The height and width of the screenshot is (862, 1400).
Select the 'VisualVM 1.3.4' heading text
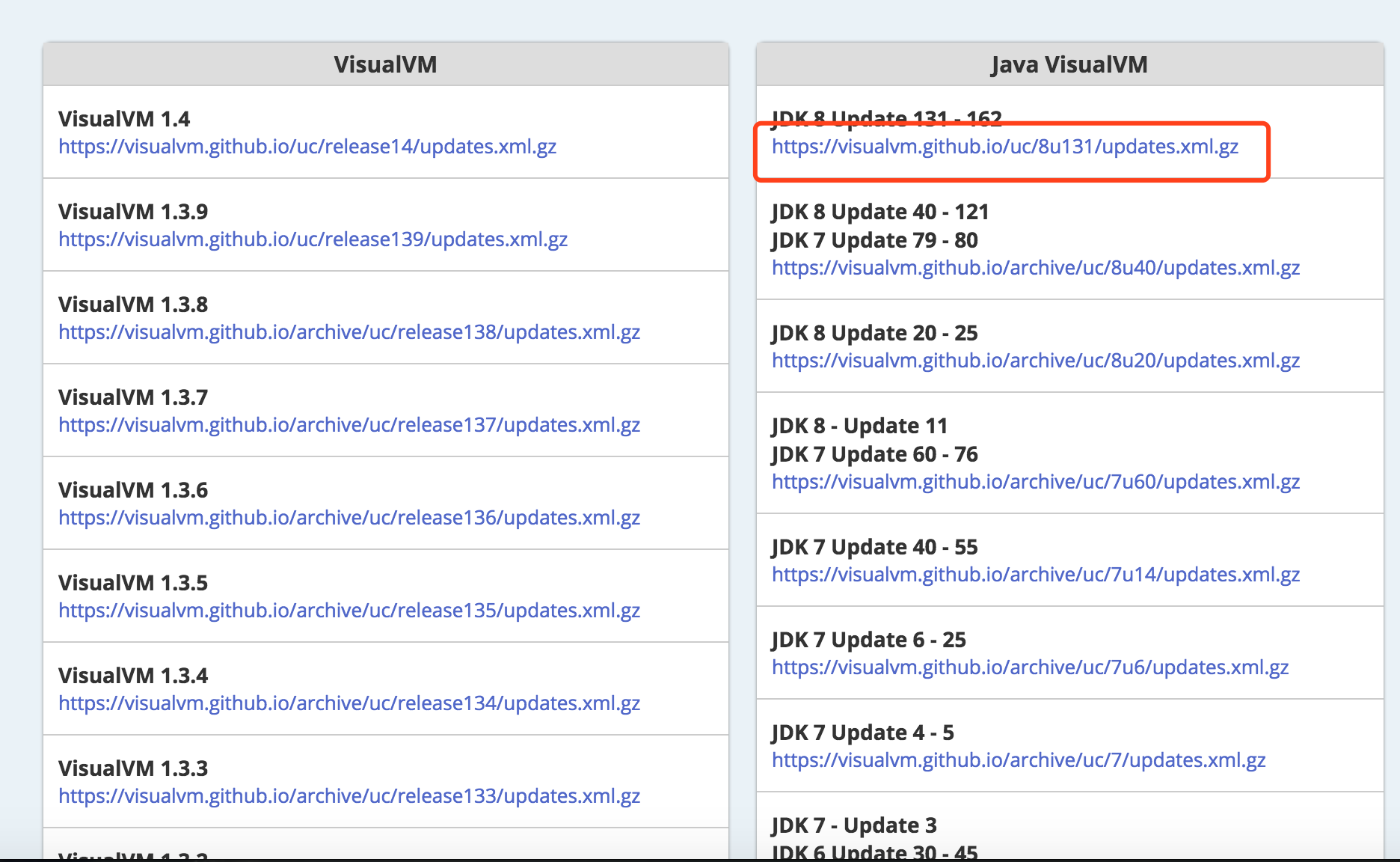[133, 676]
